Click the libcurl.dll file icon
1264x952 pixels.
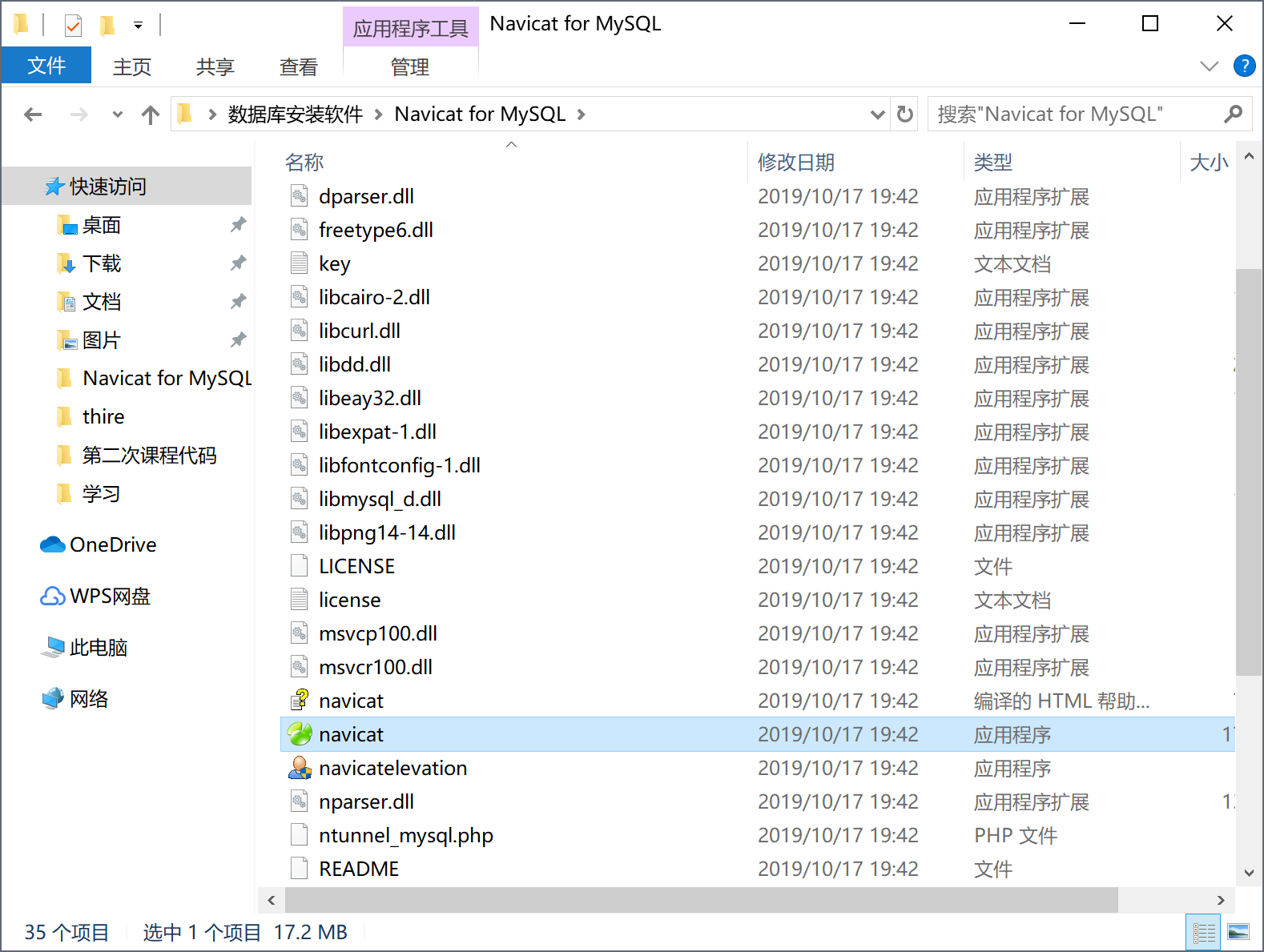299,330
